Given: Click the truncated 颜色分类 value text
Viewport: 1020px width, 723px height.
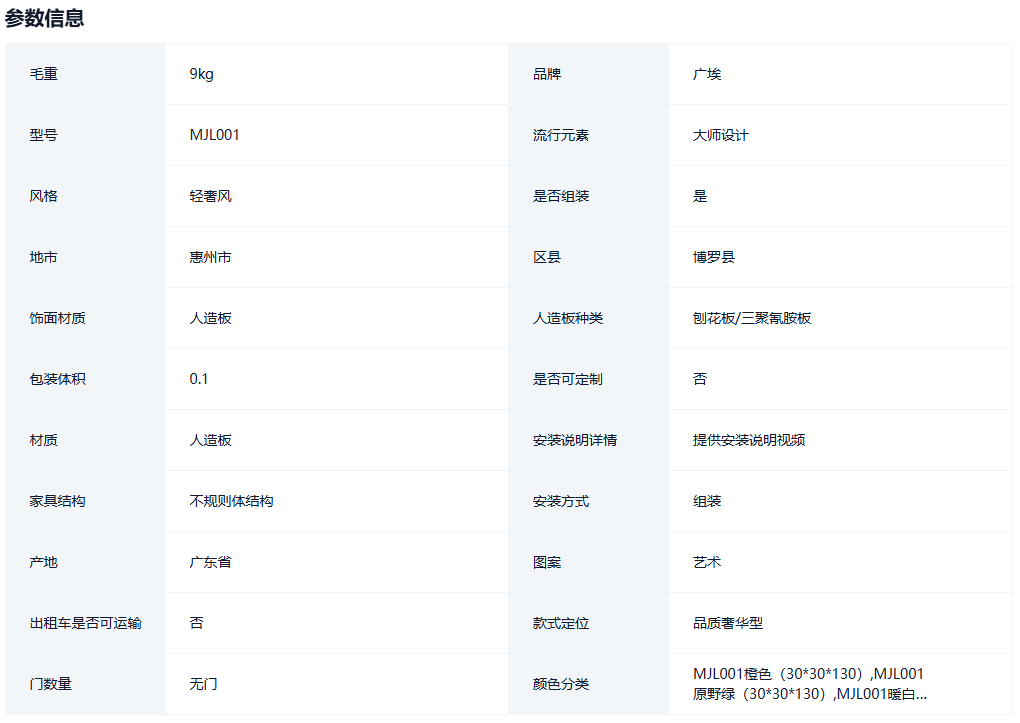Looking at the screenshot, I should coord(809,684).
